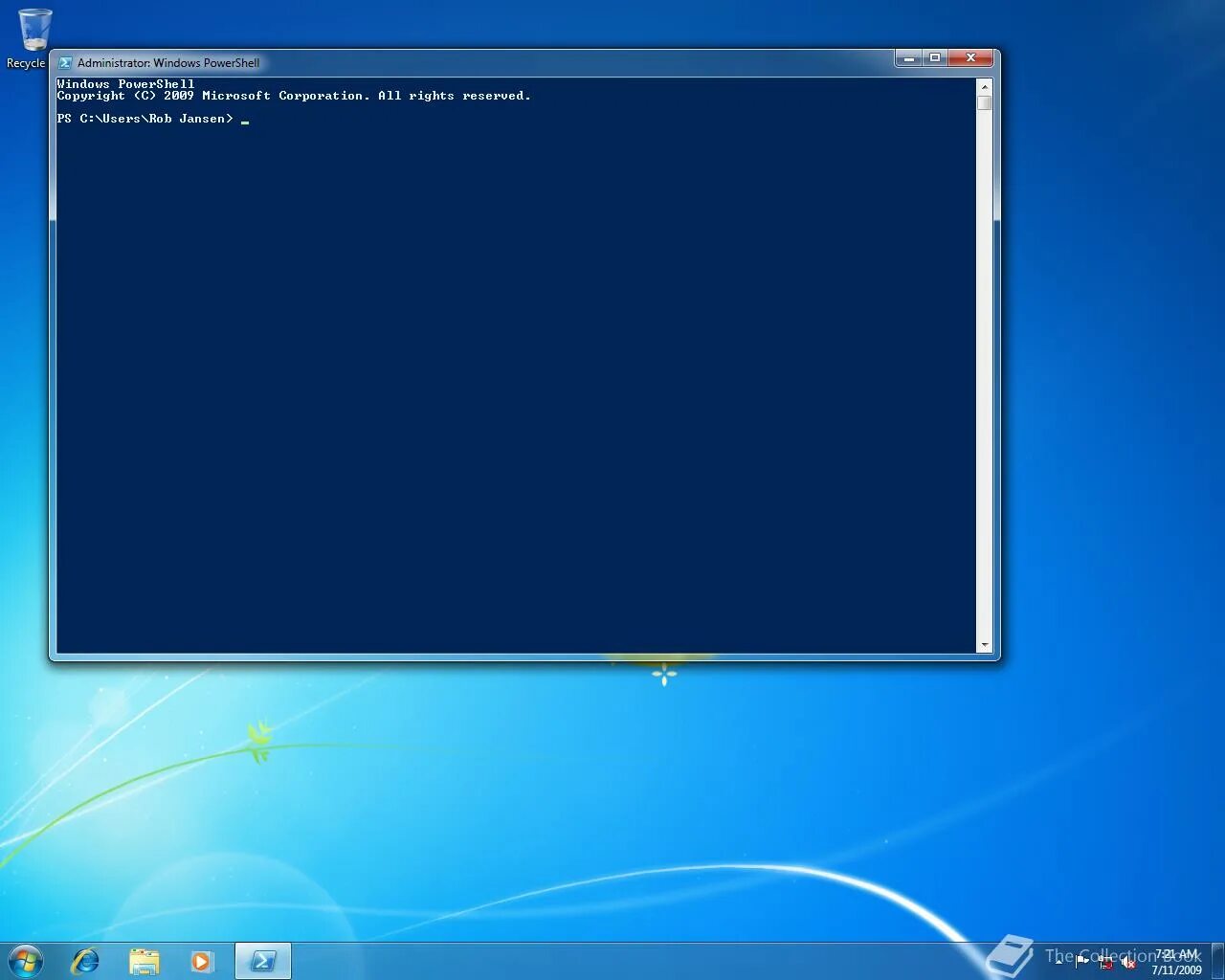Select the PowerShell taskbar button
Viewport: 1225px width, 980px height.
click(263, 961)
